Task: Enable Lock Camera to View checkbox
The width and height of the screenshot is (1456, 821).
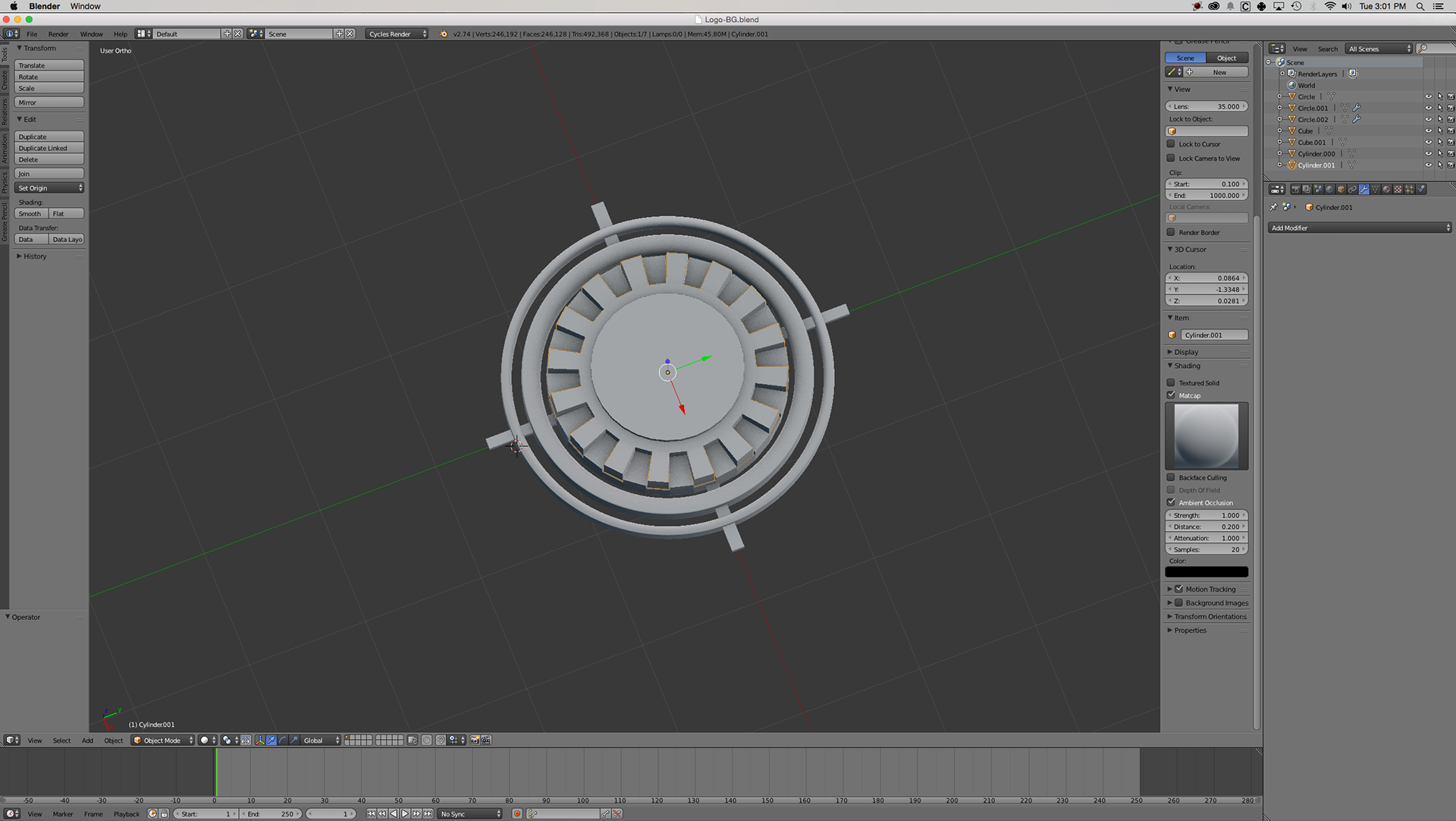Action: pyautogui.click(x=1171, y=159)
